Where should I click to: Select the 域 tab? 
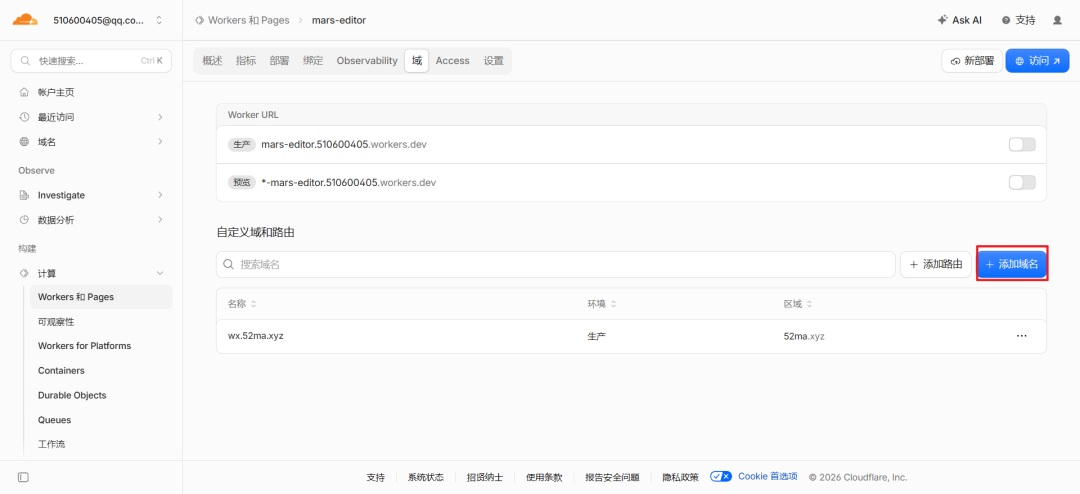[x=417, y=61]
